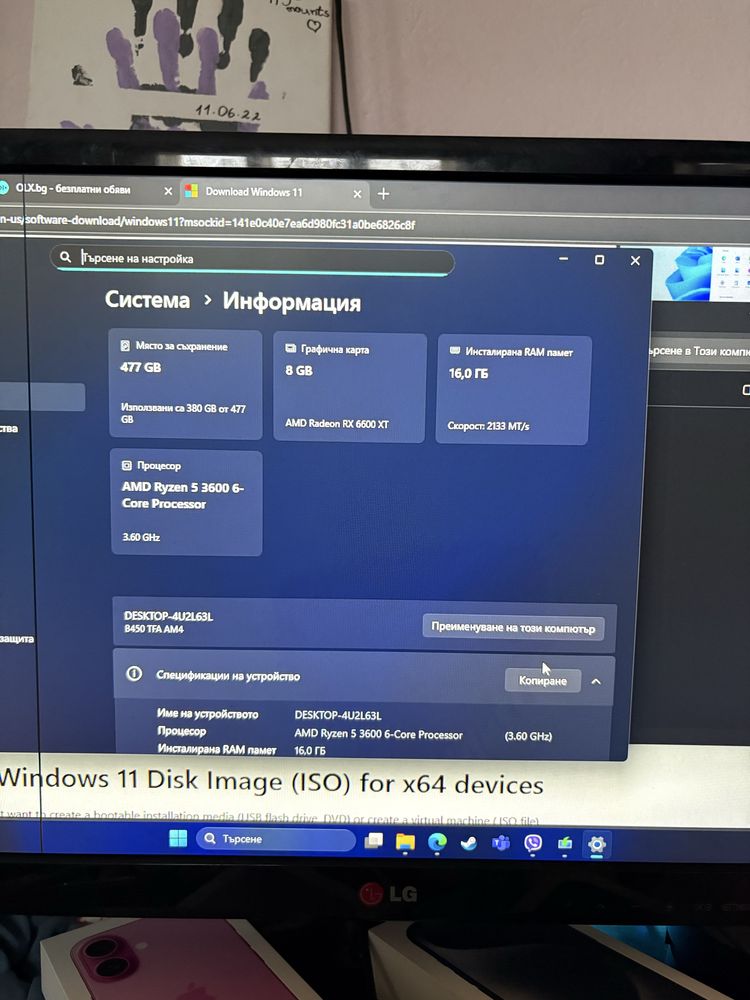Open the Windows Start menu
Viewport: 750px width, 1000px height.
tap(179, 838)
